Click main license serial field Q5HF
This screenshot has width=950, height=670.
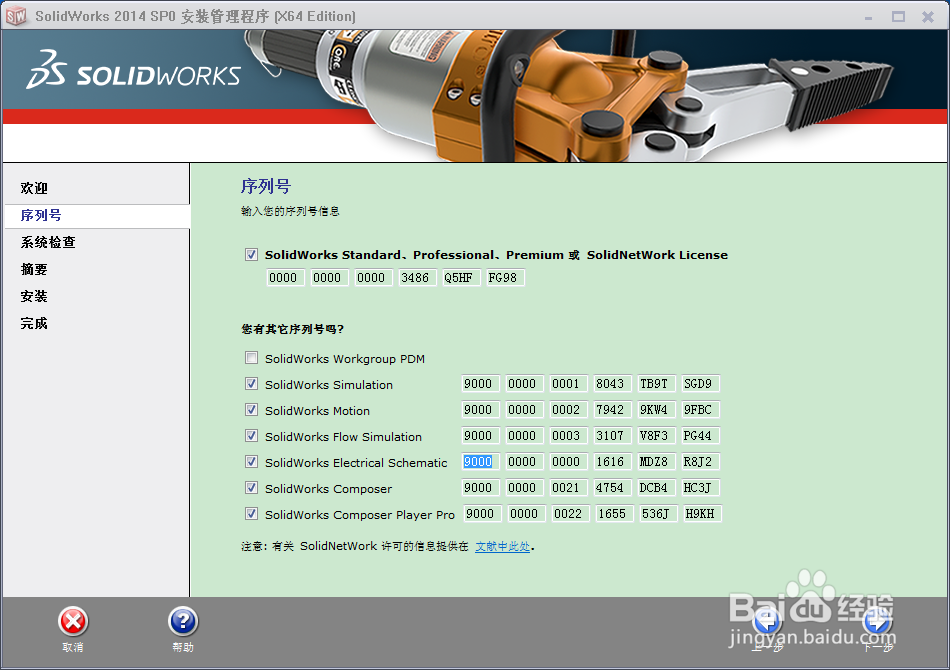(461, 278)
